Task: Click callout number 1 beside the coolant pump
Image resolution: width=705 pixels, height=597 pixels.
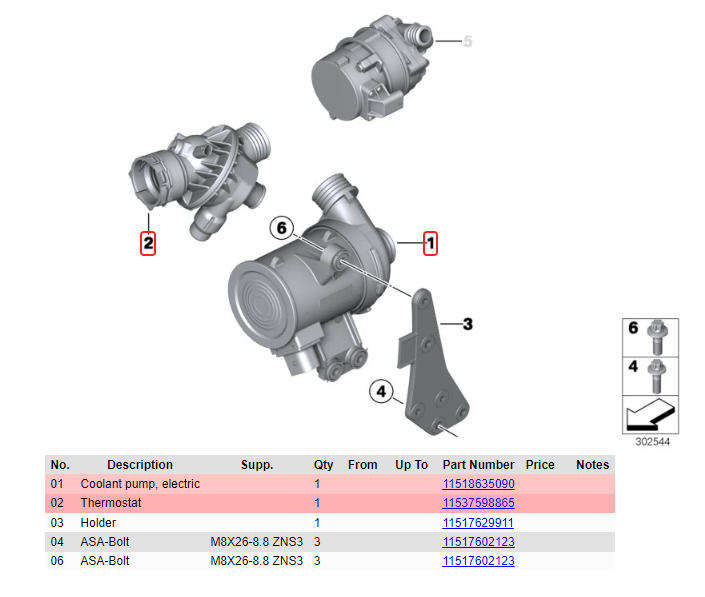Action: 431,243
